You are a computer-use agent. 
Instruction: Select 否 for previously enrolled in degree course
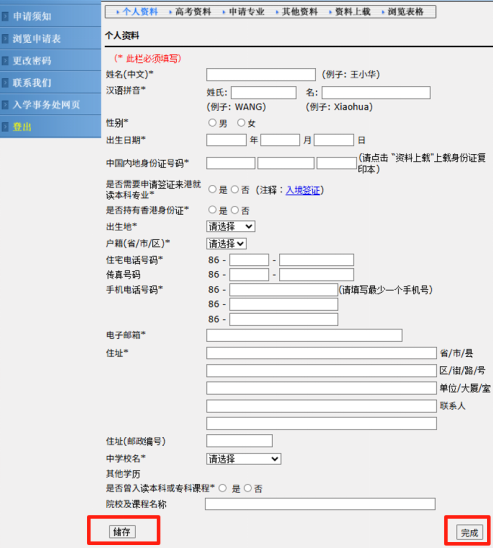[x=248, y=488]
